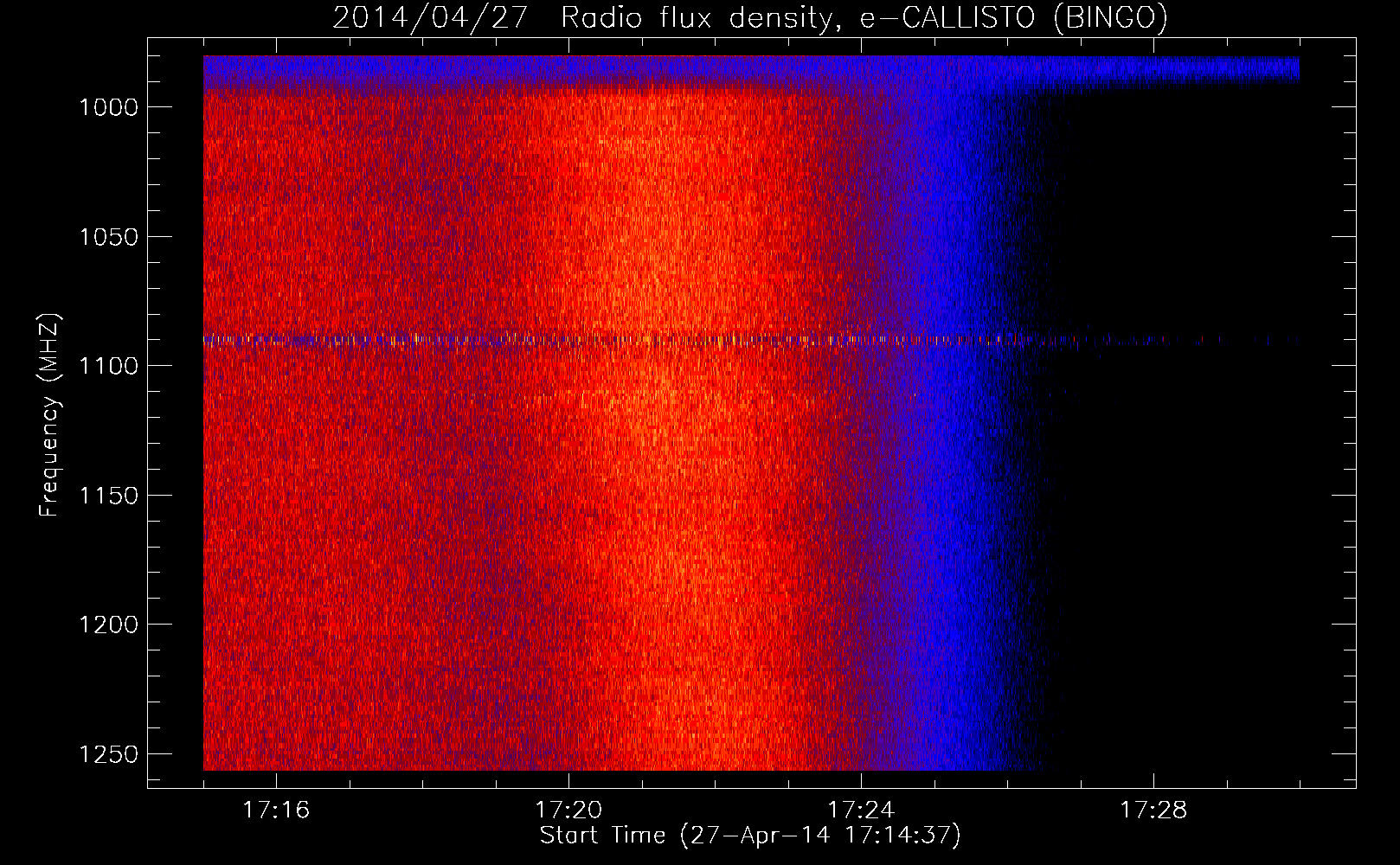1400x865 pixels.
Task: Click the 1150 frequency tick label
Action: [x=109, y=496]
